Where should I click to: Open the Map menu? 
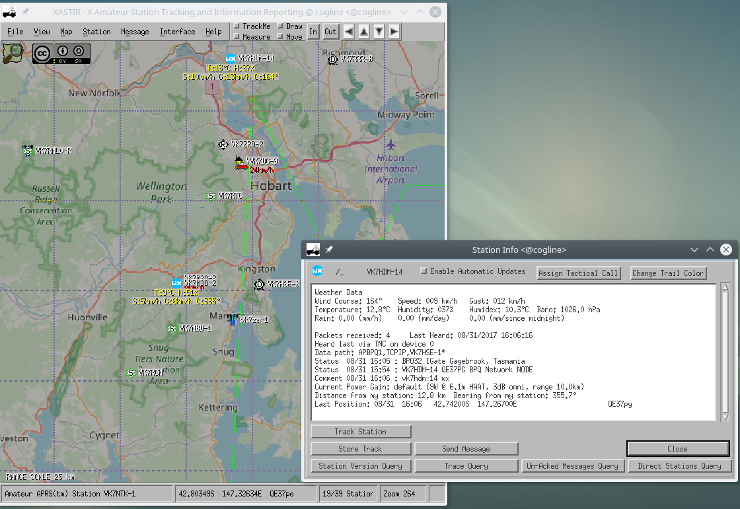(66, 32)
